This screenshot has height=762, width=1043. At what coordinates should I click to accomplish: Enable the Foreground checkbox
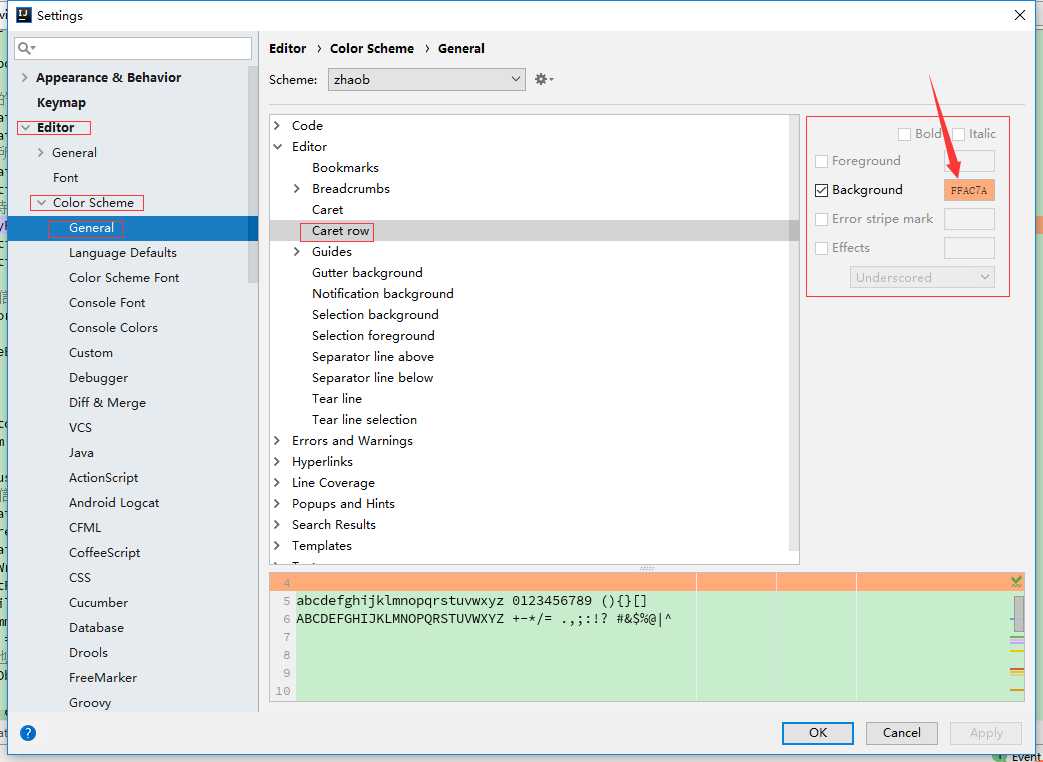click(x=821, y=161)
